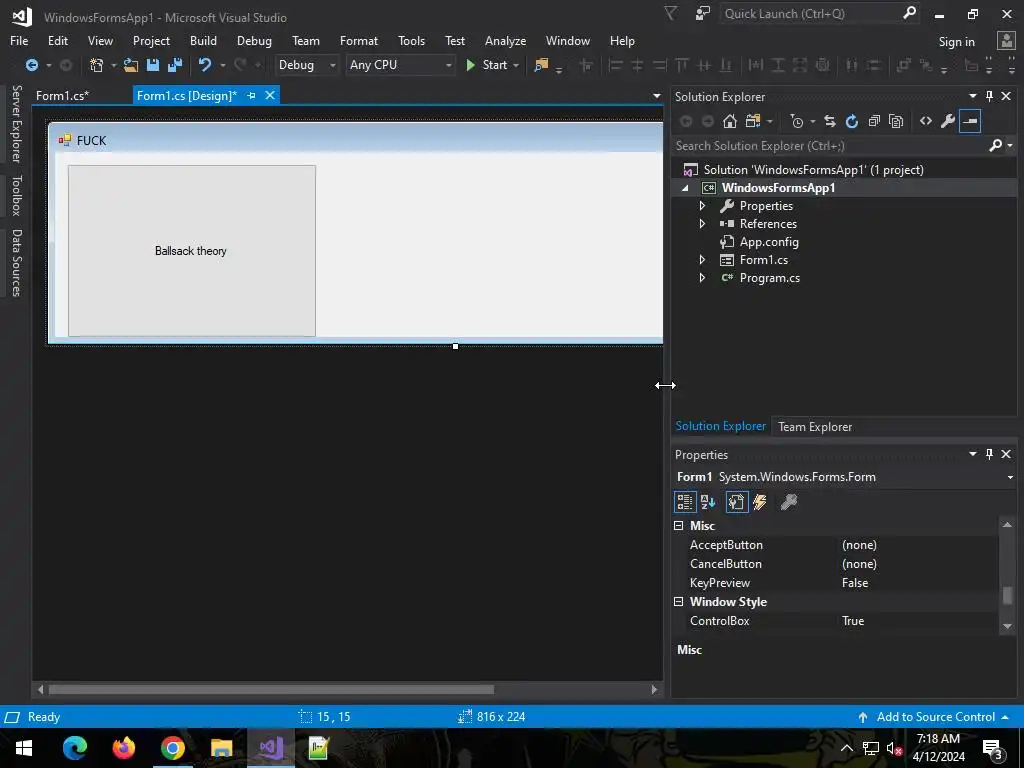
Task: Click the Find in Files toolbar icon
Action: (x=541, y=65)
